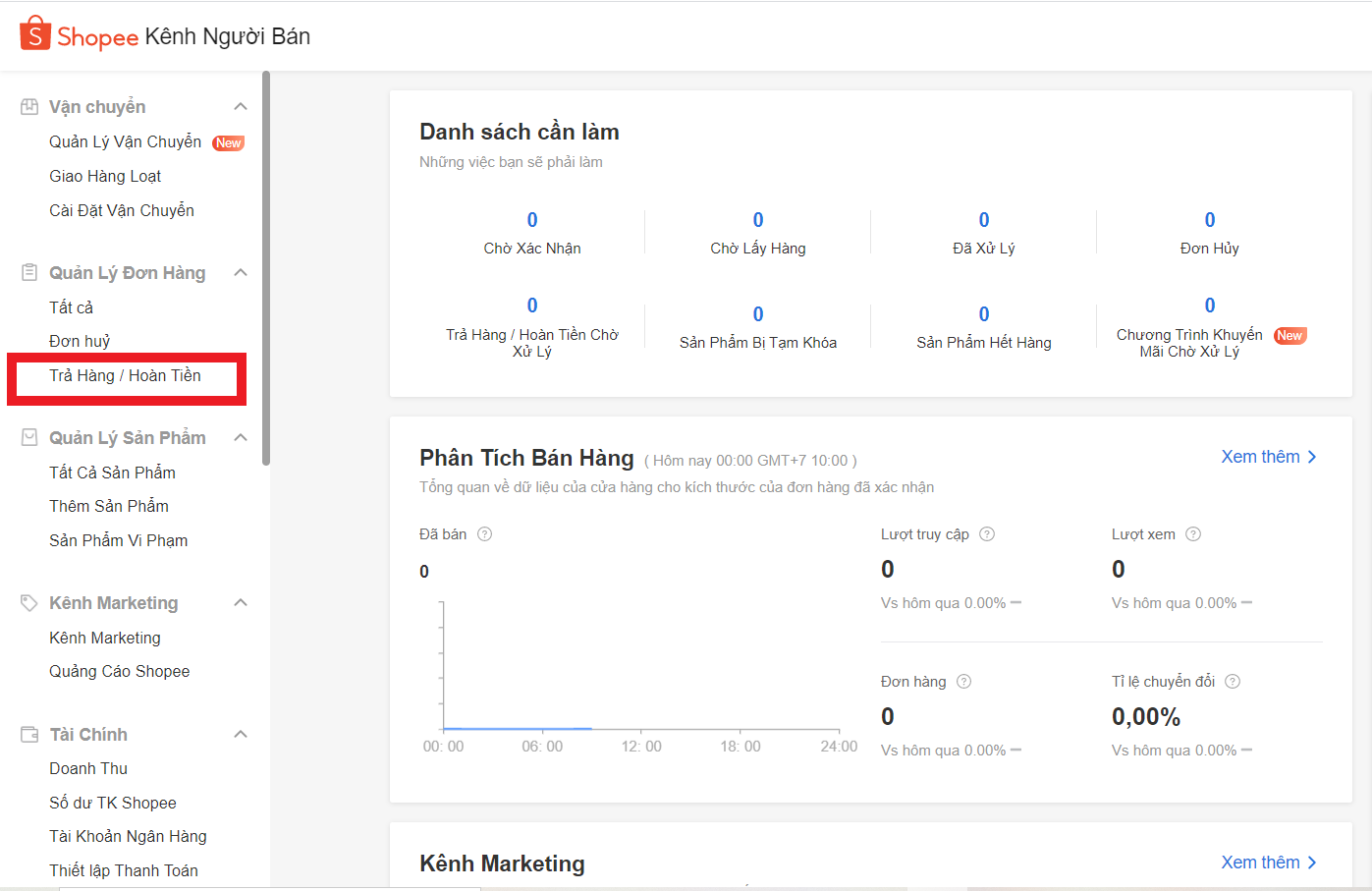
Task: Collapse the Tài Chính section chevron
Action: click(x=241, y=735)
